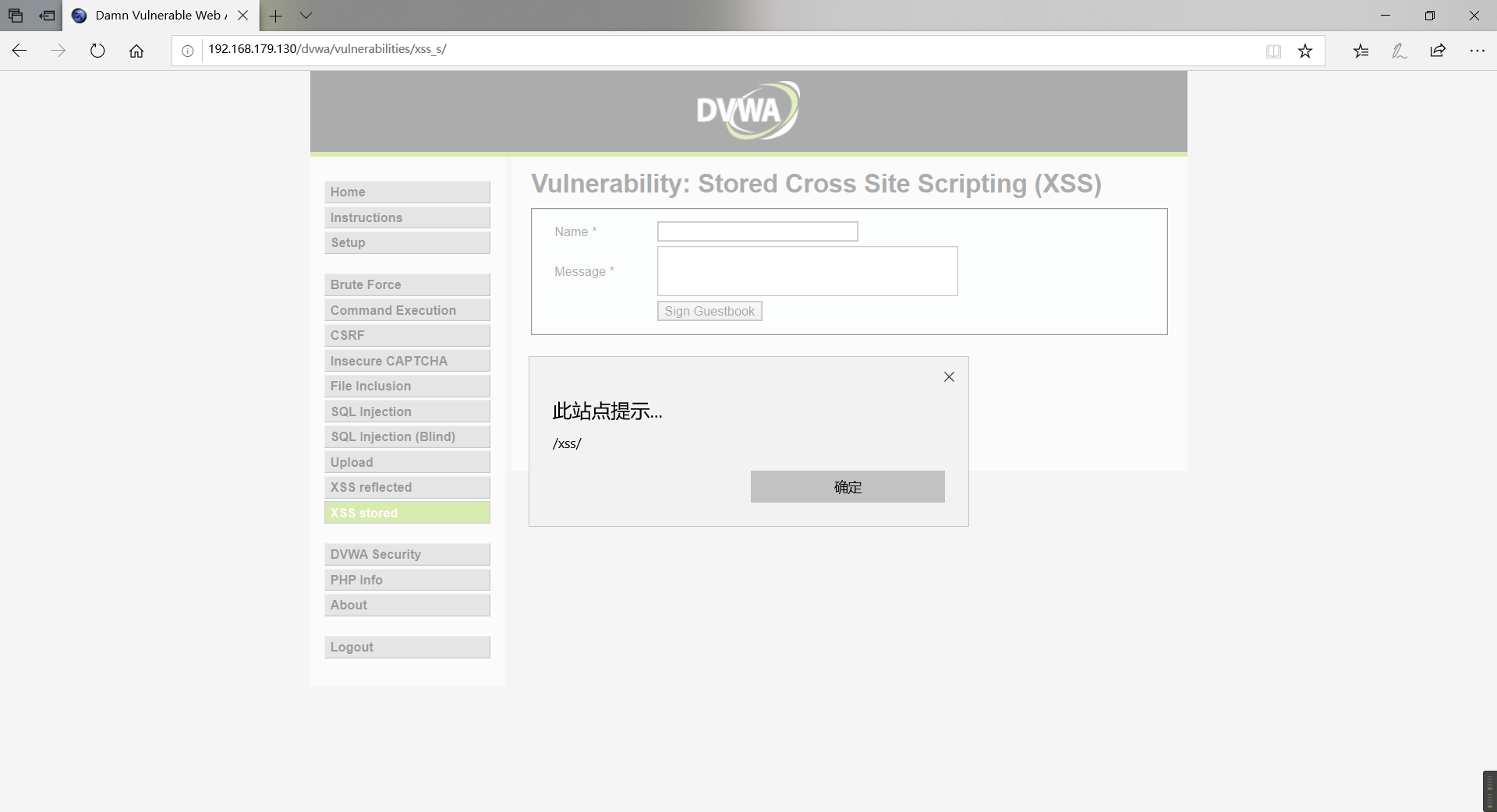The height and width of the screenshot is (812, 1497).
Task: Open the Instructions sidebar item
Action: pyautogui.click(x=407, y=217)
